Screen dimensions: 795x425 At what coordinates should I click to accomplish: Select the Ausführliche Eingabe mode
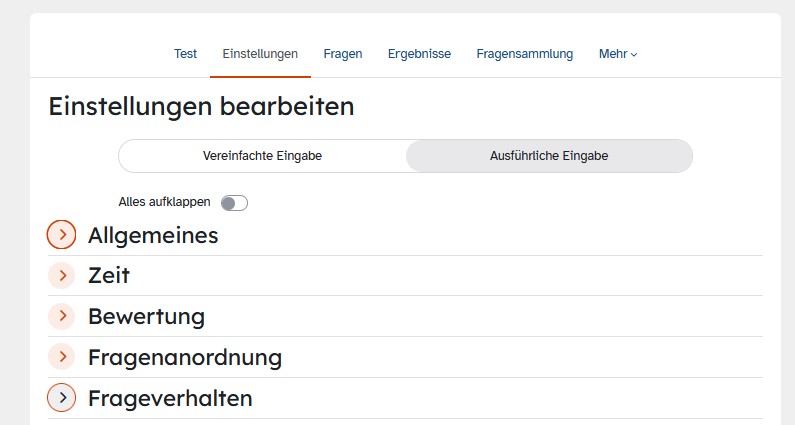[x=549, y=156]
